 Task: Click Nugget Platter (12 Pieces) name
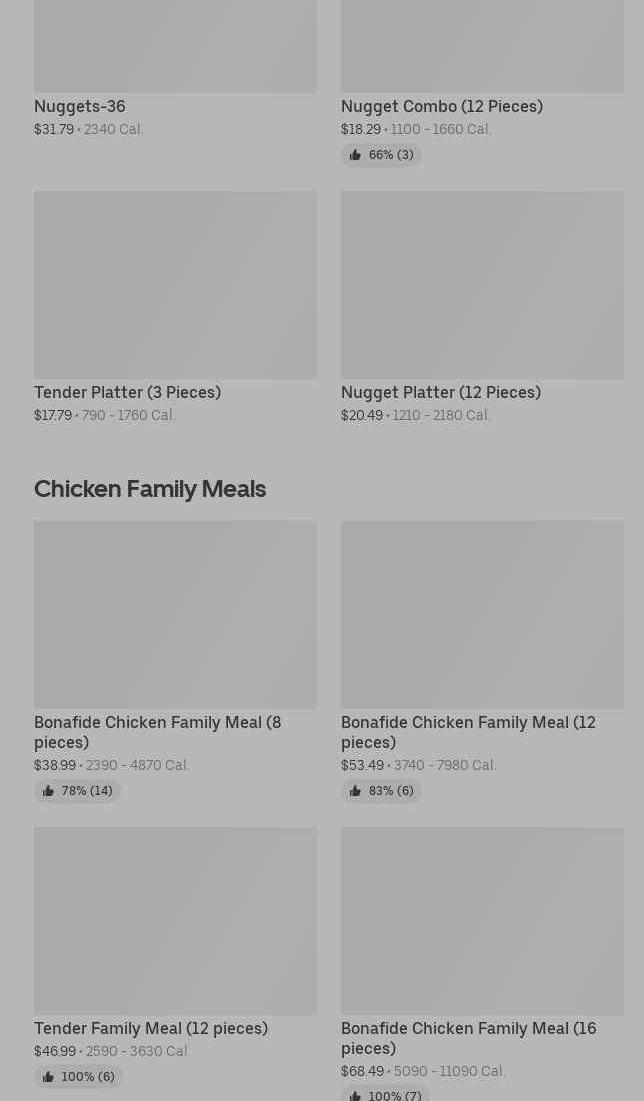[441, 393]
